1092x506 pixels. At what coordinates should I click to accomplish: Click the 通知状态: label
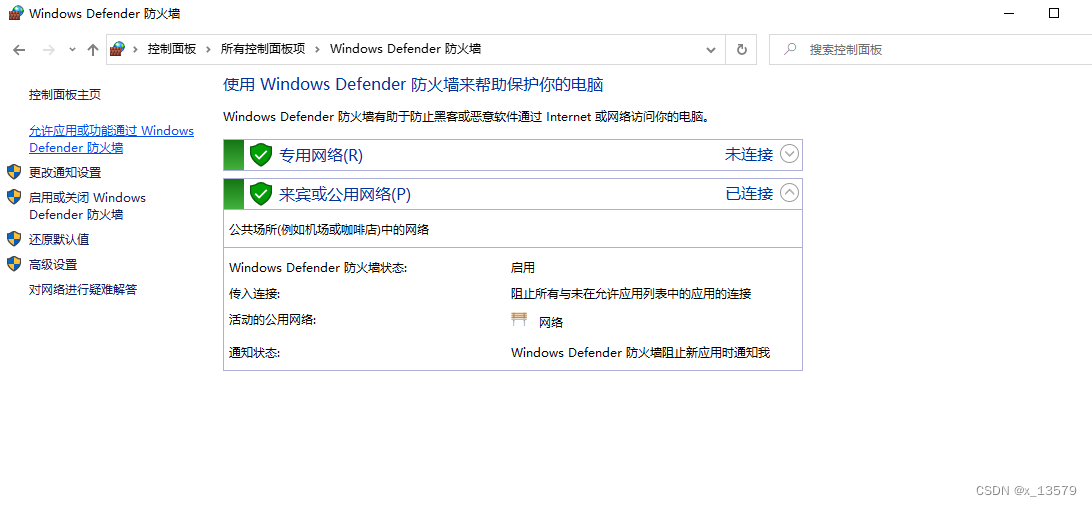tap(254, 353)
